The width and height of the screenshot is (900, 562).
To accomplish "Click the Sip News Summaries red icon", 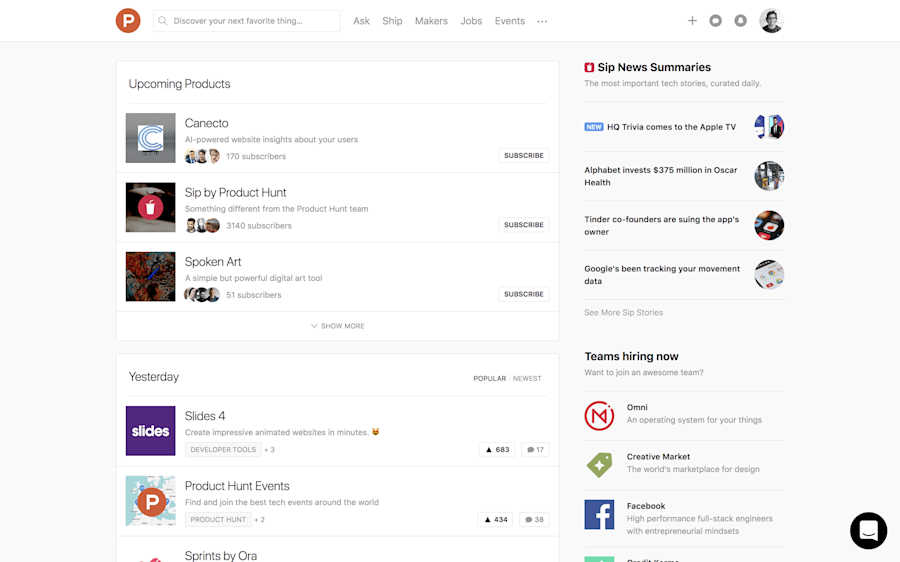I will 589,67.
